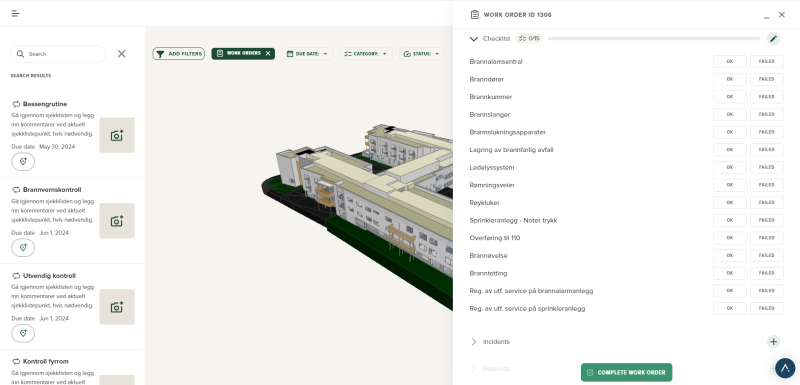Click the Due date May 30, 2024 text
Viewport: 800px width, 385px height.
[x=43, y=147]
